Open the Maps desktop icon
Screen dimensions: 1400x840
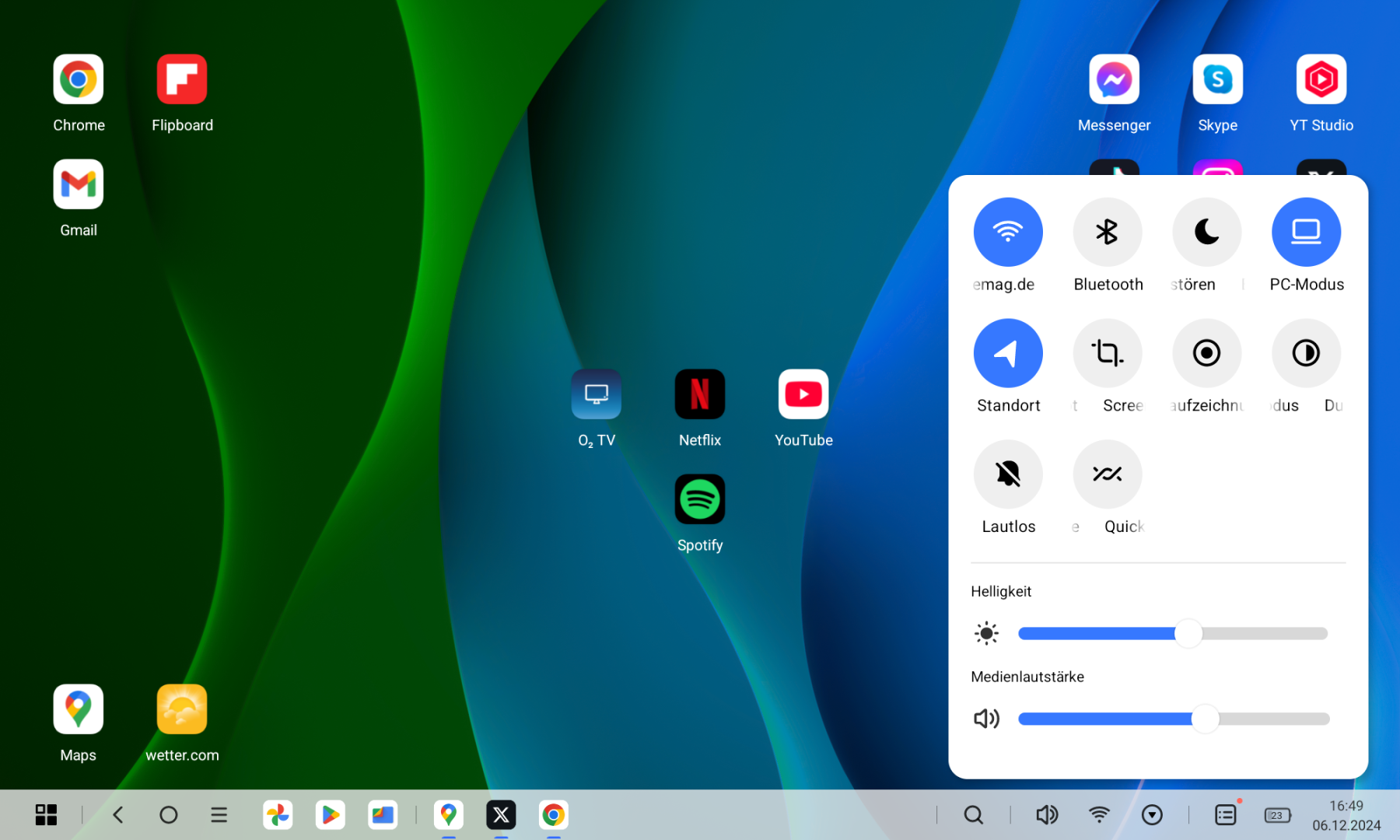[x=79, y=709]
